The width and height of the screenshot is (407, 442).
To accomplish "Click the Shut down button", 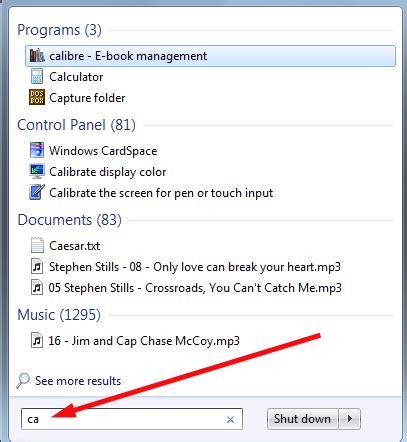I will click(302, 419).
